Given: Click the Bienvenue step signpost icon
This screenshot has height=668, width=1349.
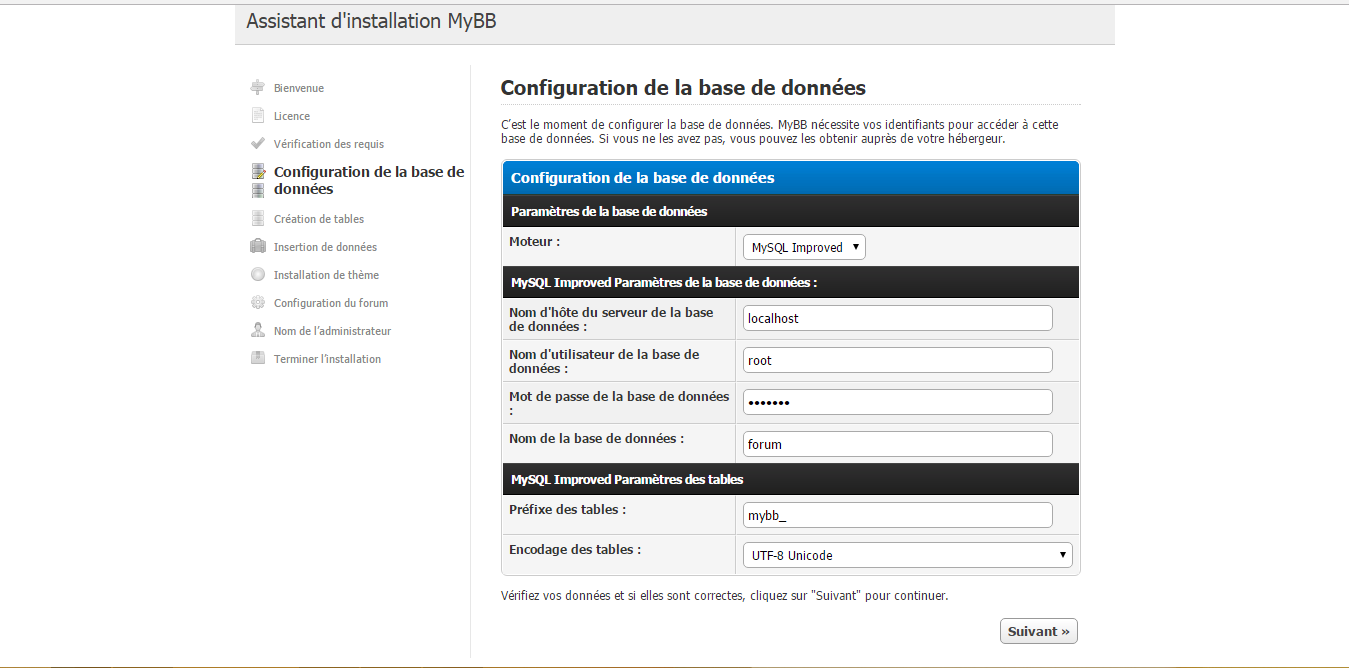Looking at the screenshot, I should [258, 87].
